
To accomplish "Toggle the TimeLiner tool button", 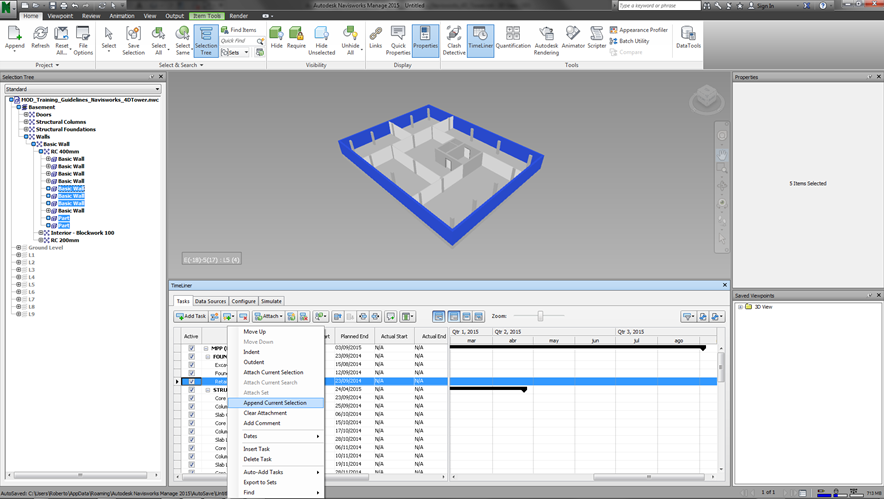I will point(480,41).
